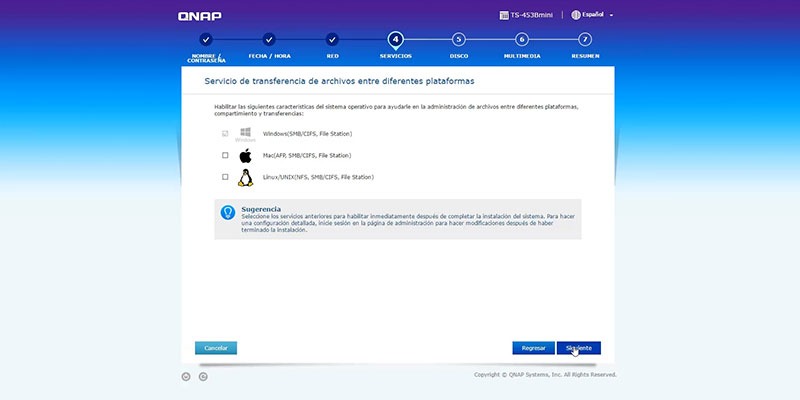The height and width of the screenshot is (400, 800).
Task: Click the Linux penguin icon
Action: 245,178
